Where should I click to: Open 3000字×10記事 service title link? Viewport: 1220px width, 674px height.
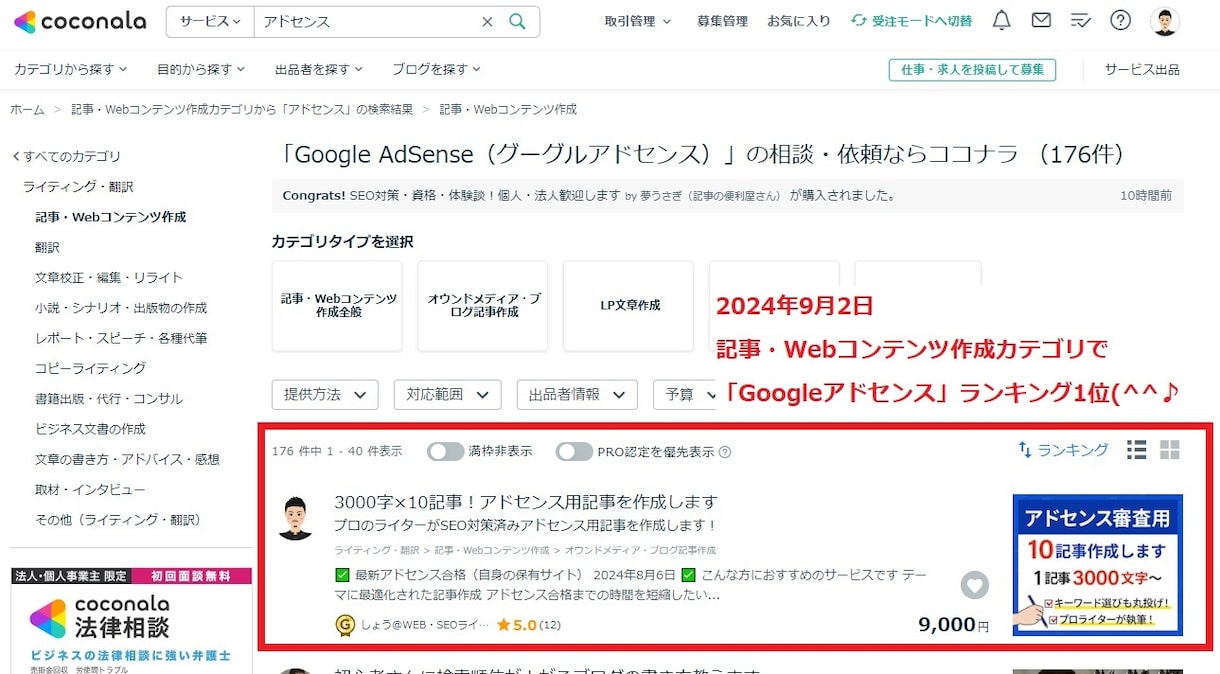526,502
